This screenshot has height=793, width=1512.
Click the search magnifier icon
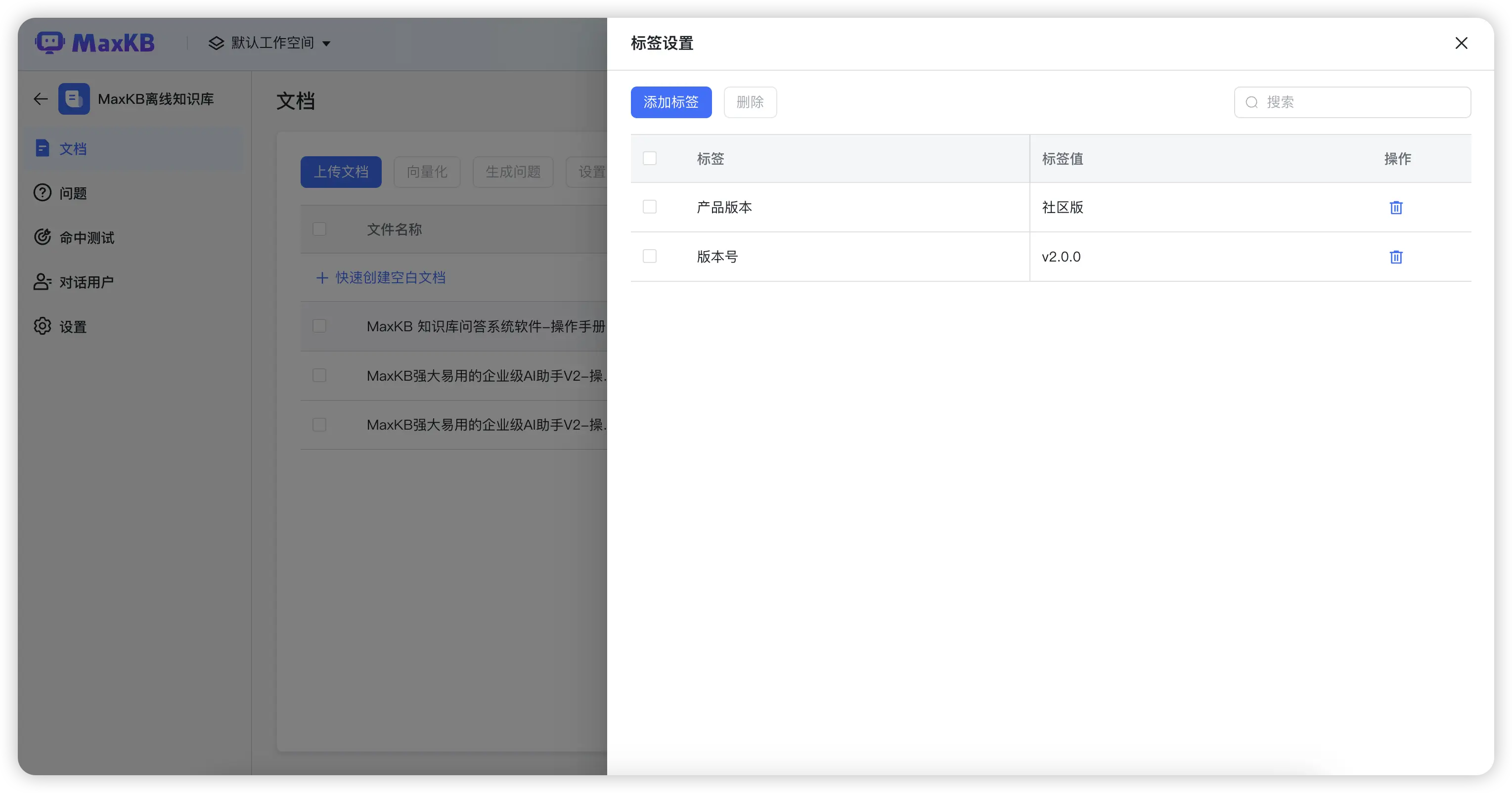pyautogui.click(x=1251, y=102)
